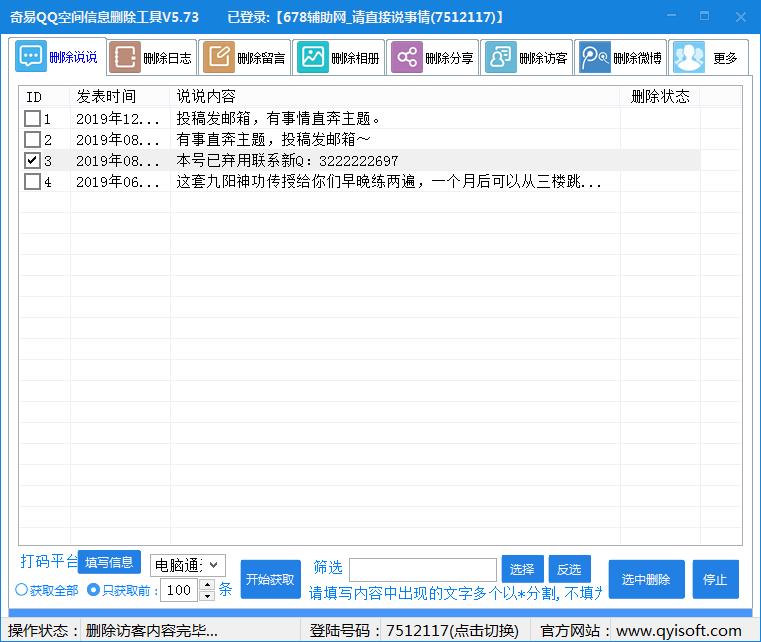Select the row starting 这套九阳神功传授给你们

360,182
